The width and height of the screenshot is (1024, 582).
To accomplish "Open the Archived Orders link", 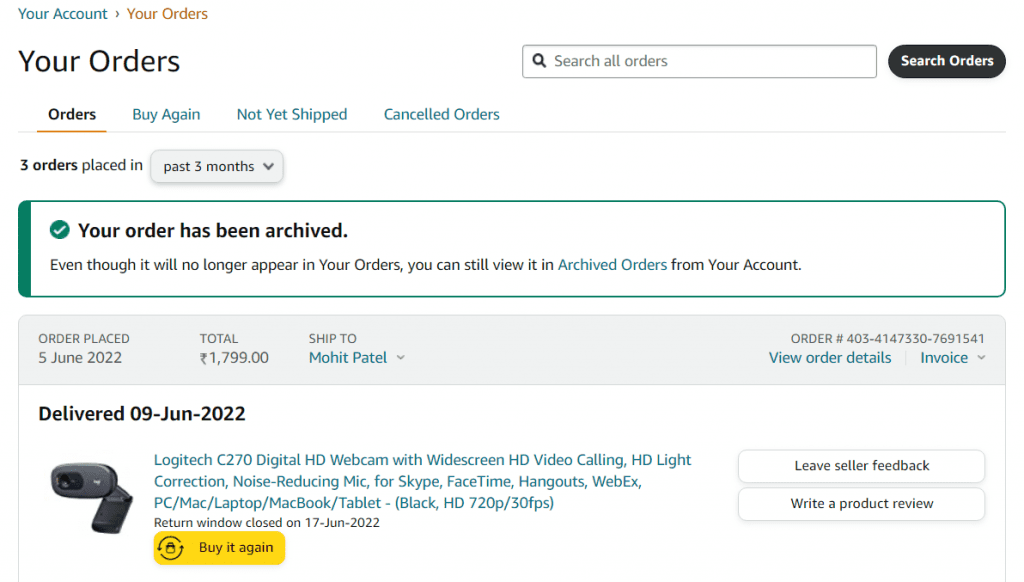I will click(612, 265).
